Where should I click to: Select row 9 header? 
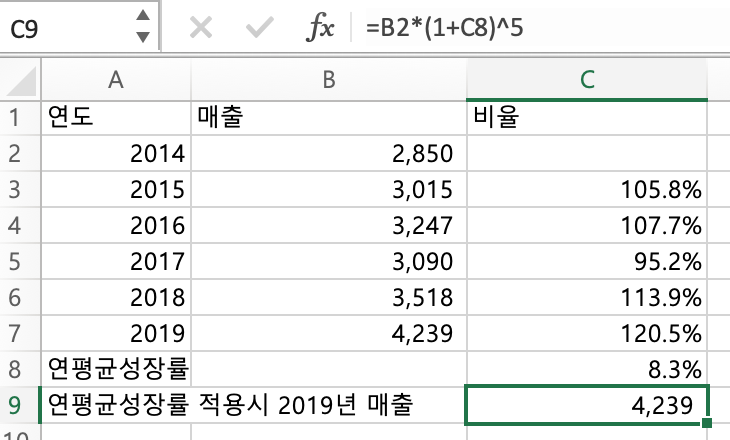point(20,405)
